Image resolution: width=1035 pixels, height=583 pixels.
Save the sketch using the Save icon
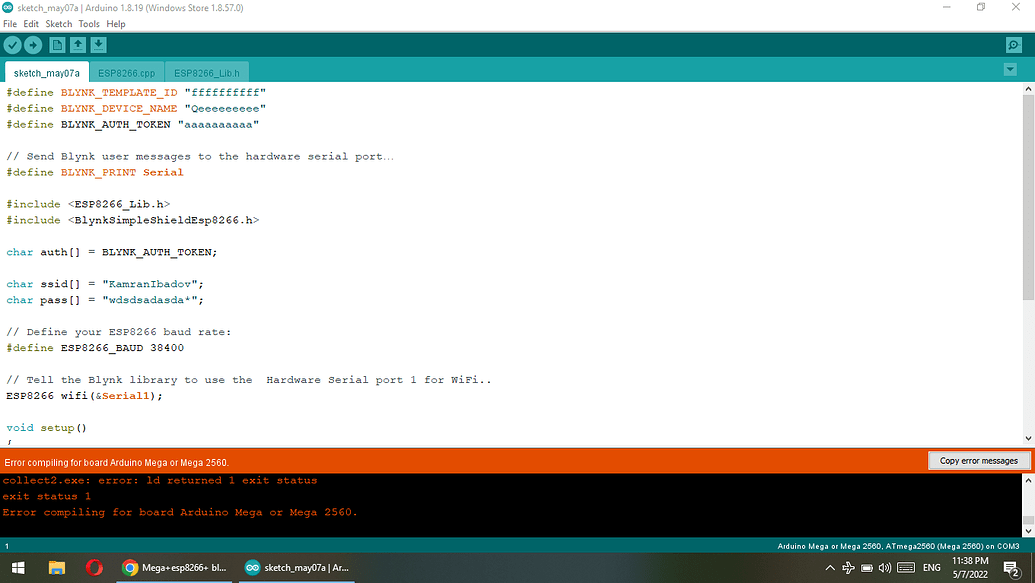[98, 44]
